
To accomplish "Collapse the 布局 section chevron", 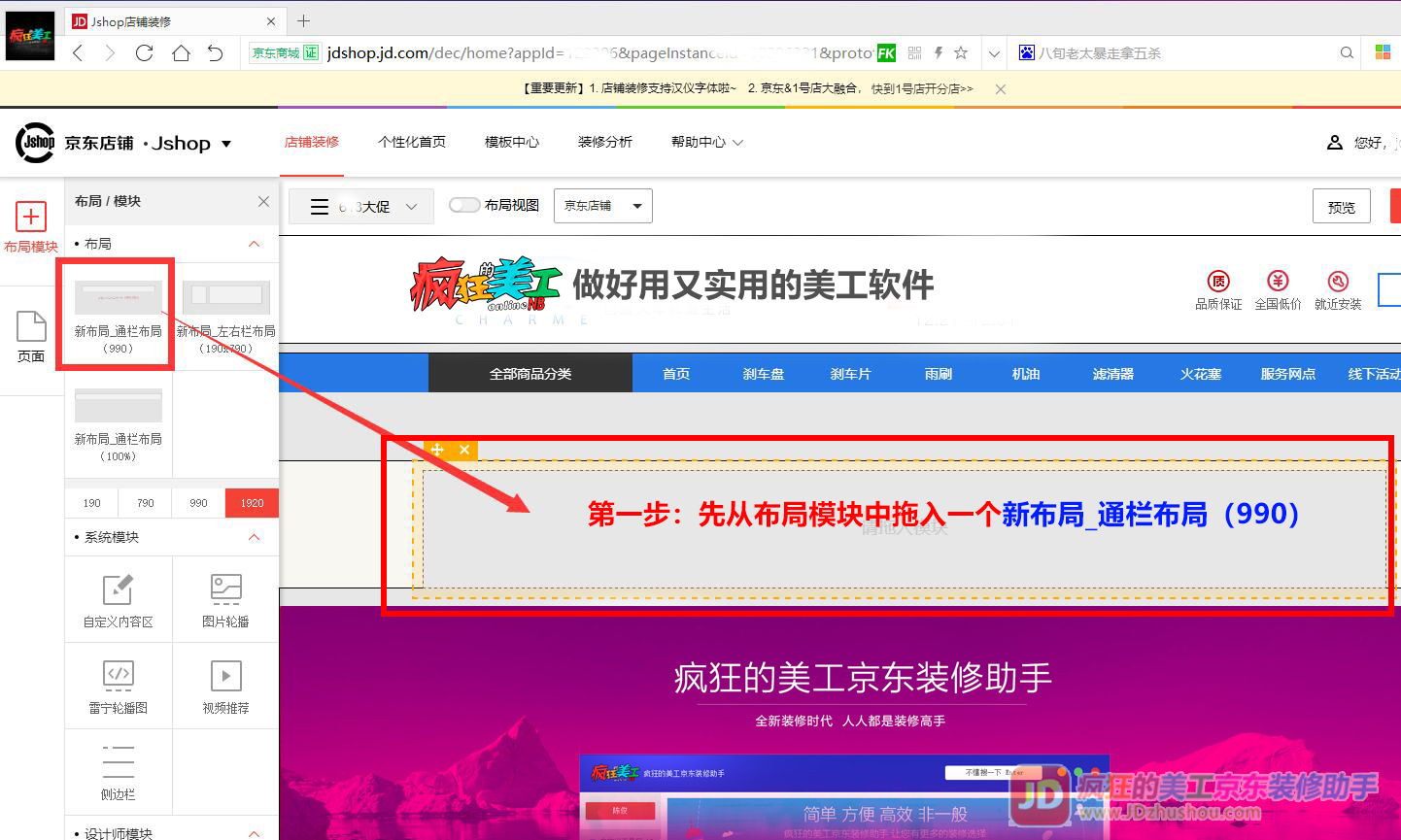I will click(x=255, y=244).
